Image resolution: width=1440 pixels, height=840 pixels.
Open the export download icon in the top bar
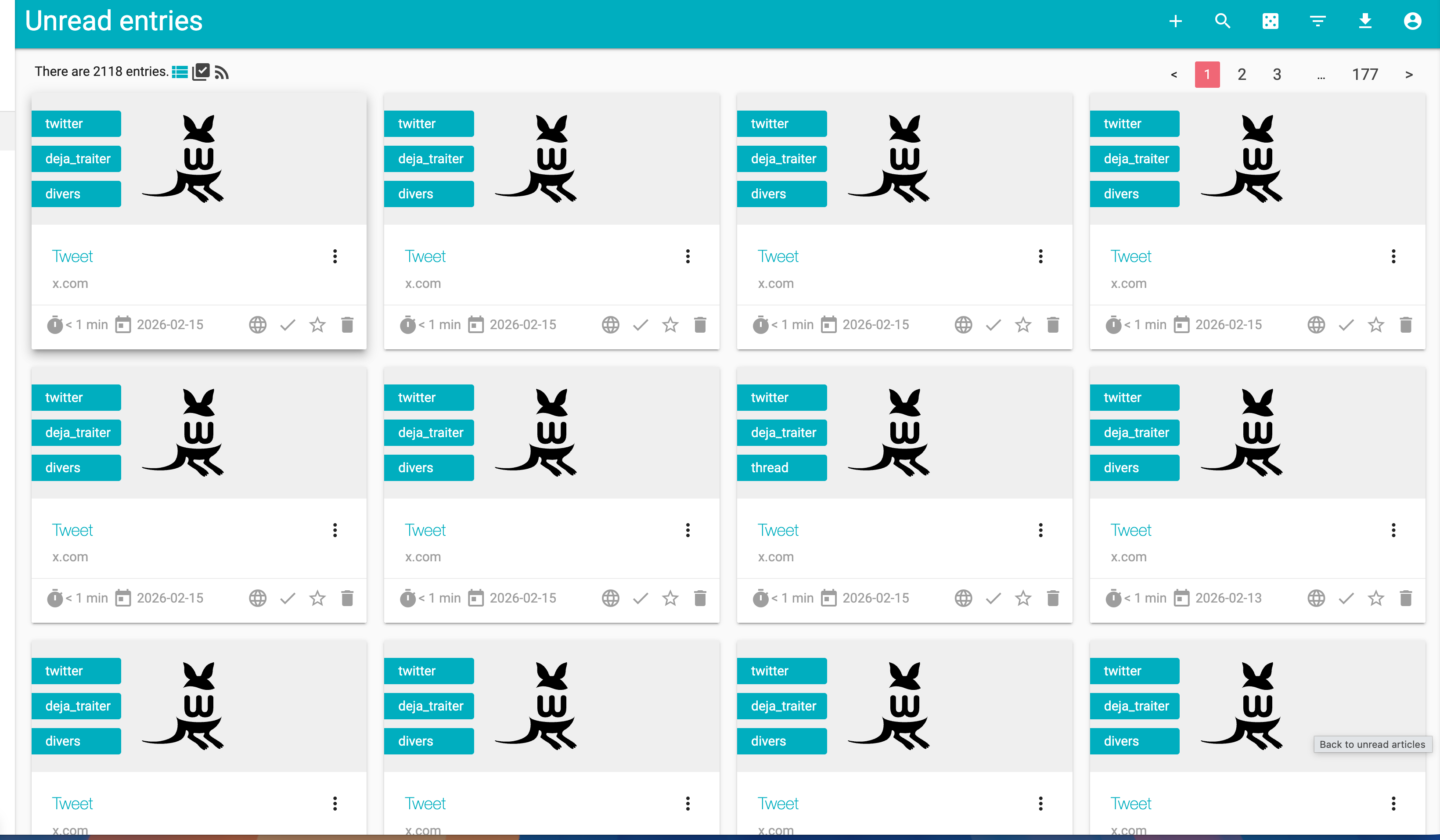tap(1364, 21)
